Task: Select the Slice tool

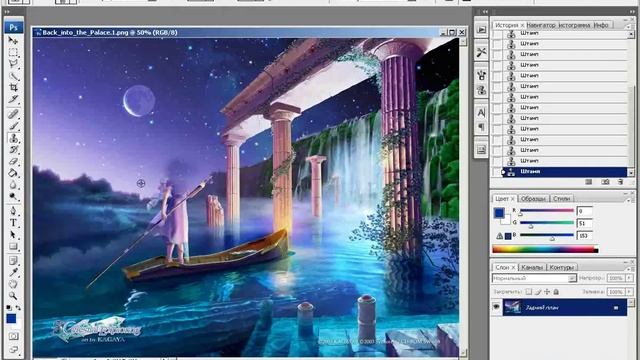Action: click(x=13, y=99)
